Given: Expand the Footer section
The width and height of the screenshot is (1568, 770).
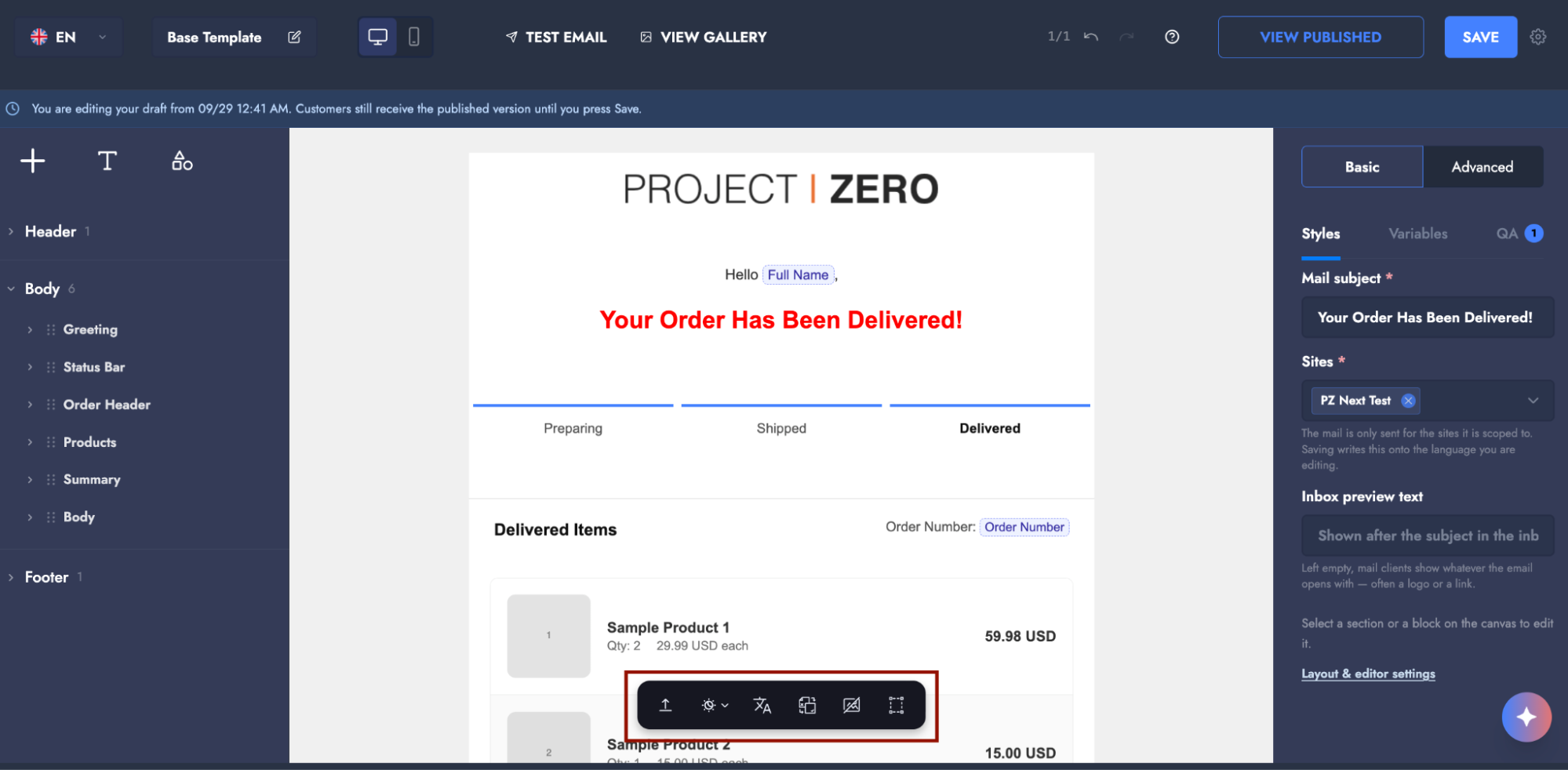Looking at the screenshot, I should 11,577.
